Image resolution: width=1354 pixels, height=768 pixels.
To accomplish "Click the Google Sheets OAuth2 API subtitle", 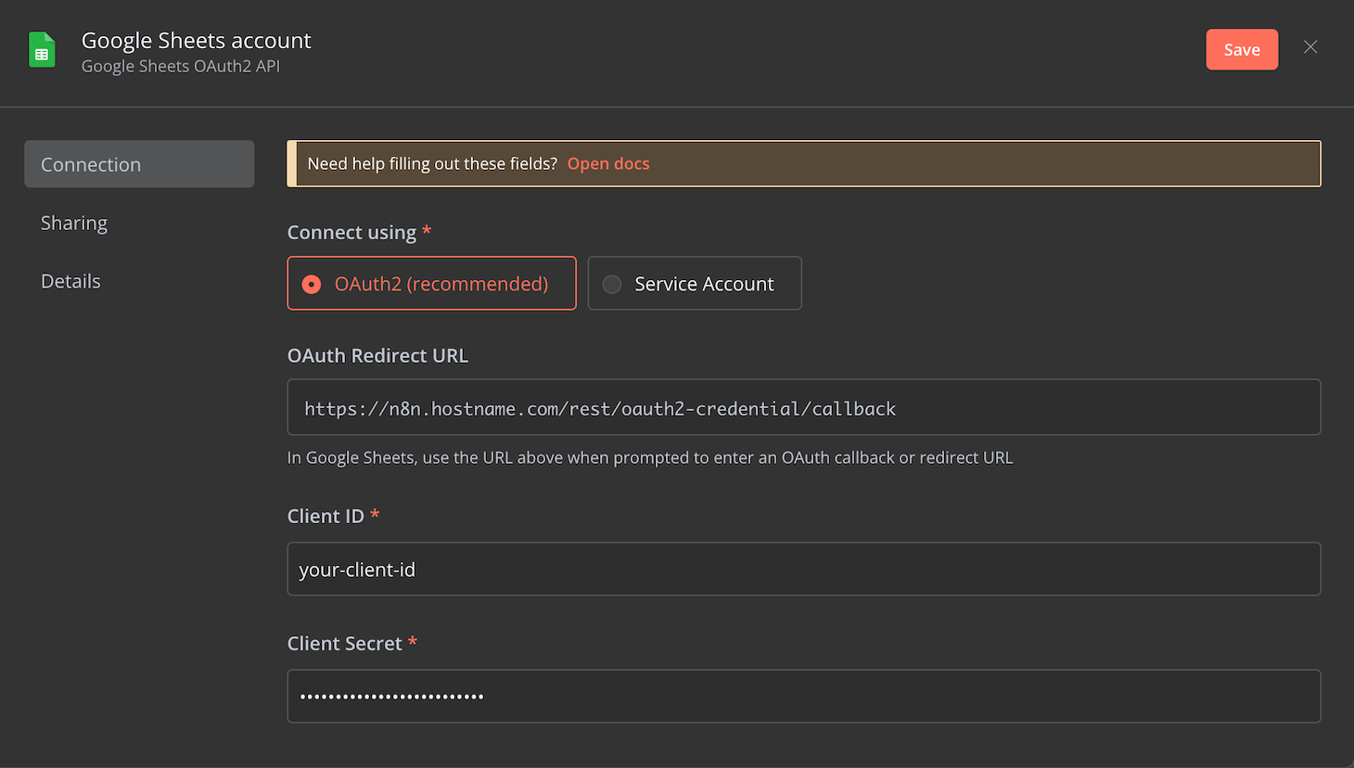I will [180, 67].
